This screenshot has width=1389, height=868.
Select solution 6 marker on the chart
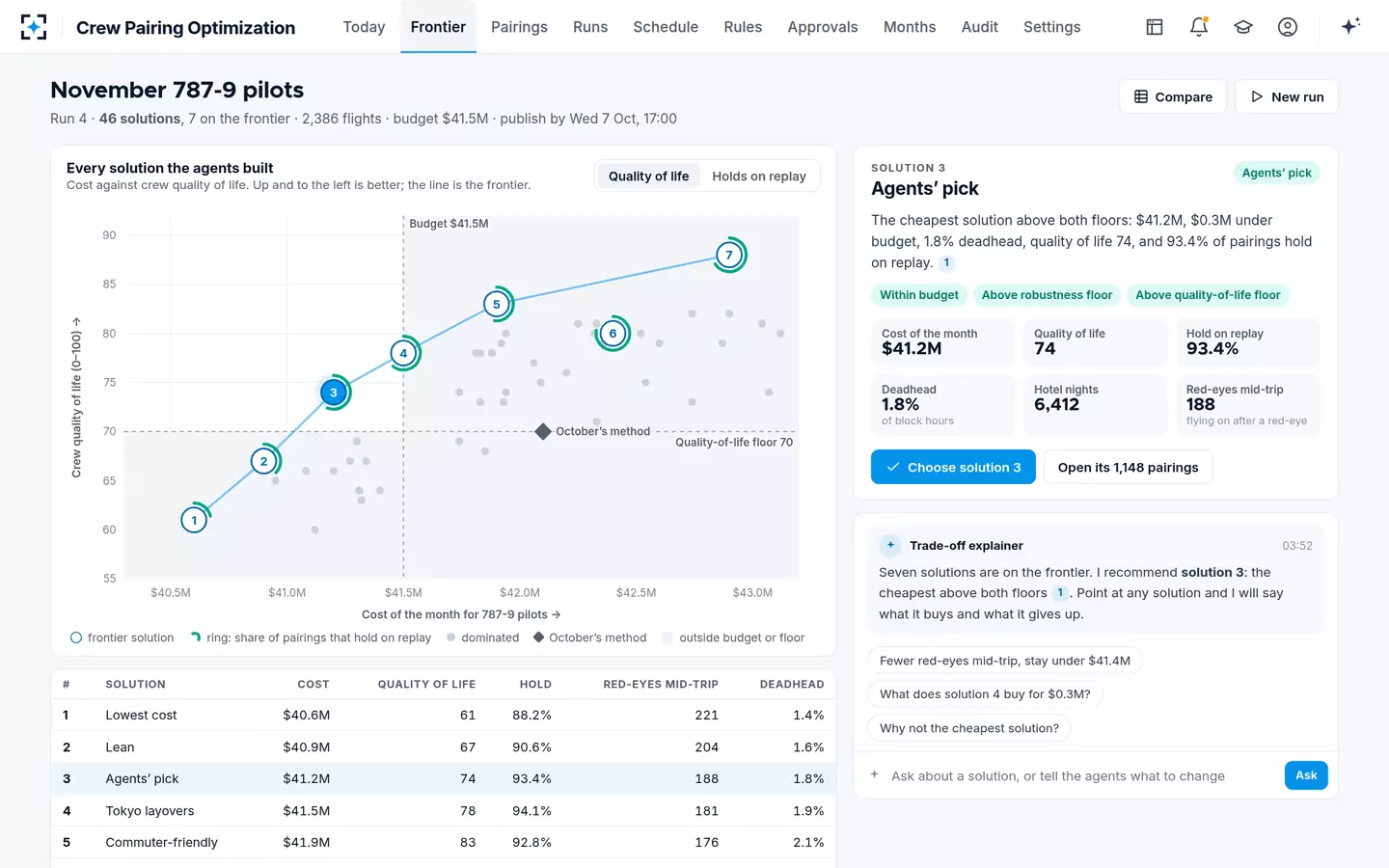(613, 334)
